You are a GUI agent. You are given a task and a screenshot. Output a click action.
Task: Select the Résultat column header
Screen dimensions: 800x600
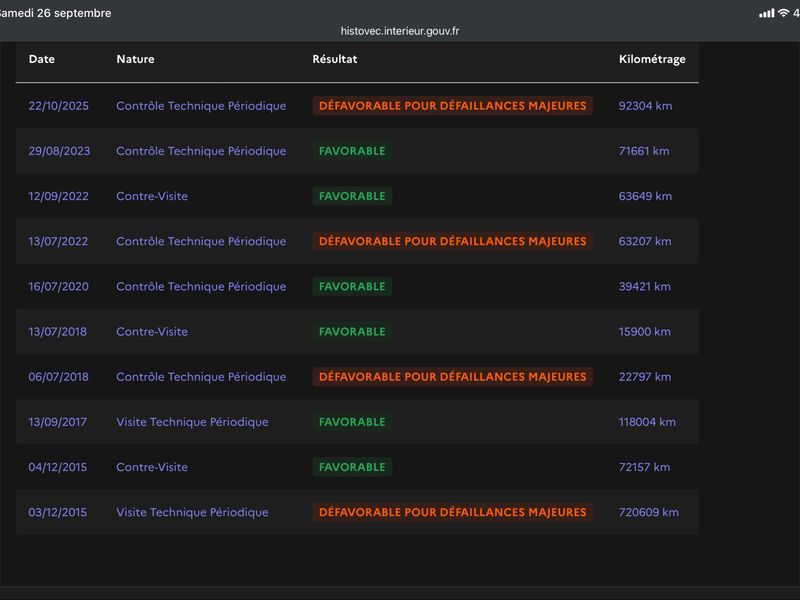335,59
